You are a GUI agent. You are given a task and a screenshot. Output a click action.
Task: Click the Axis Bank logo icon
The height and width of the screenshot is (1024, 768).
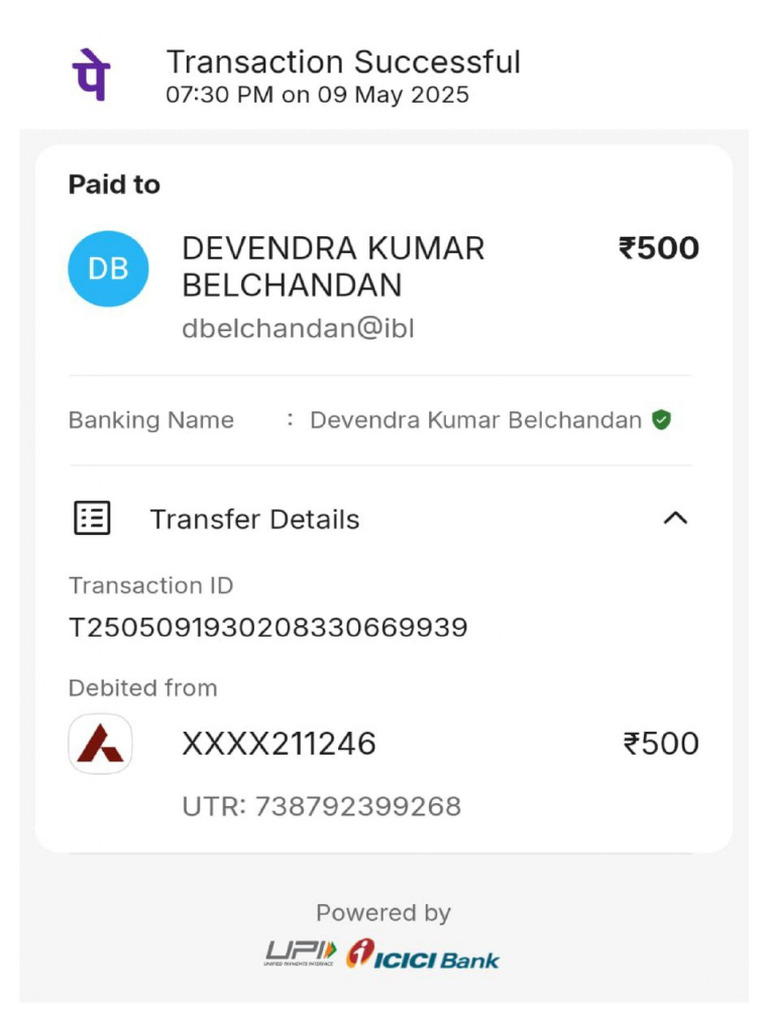click(x=100, y=744)
